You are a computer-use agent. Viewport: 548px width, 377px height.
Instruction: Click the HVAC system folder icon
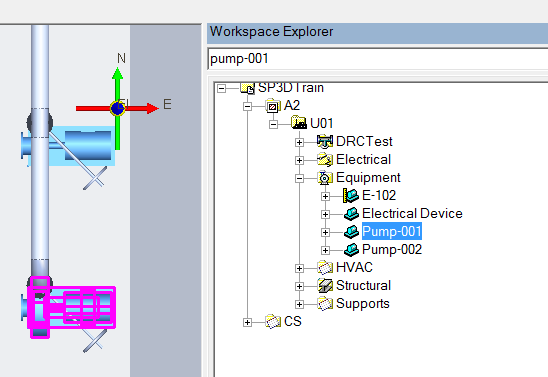[x=325, y=268]
